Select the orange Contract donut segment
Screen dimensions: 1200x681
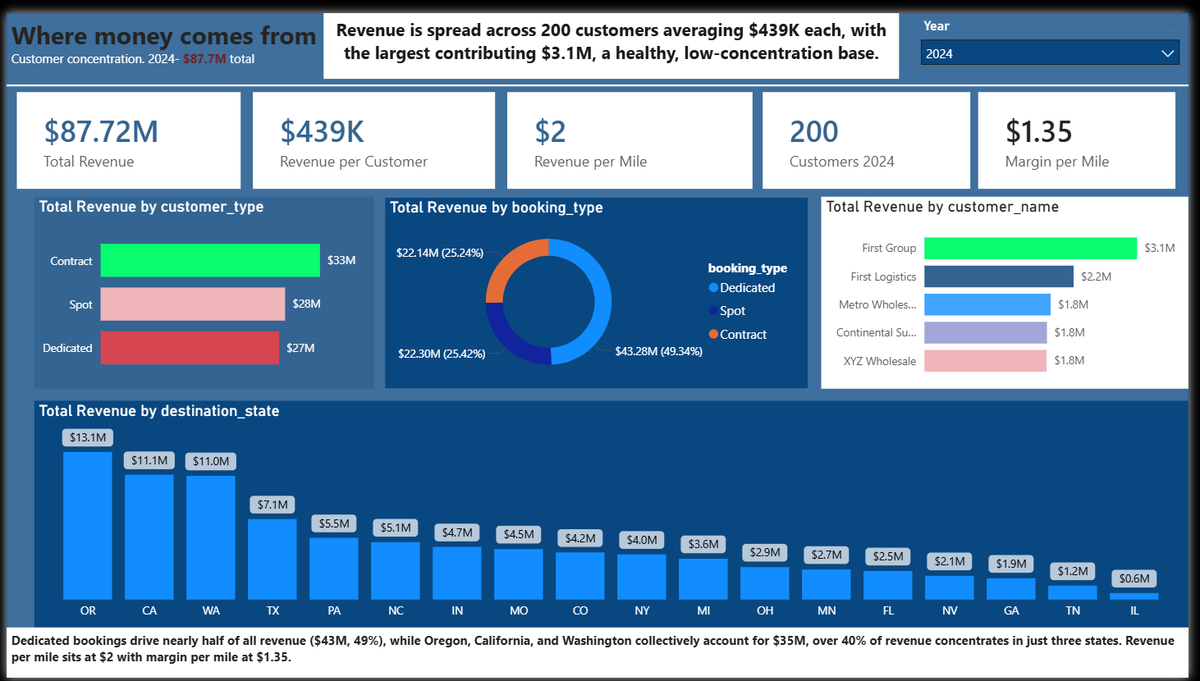point(508,265)
